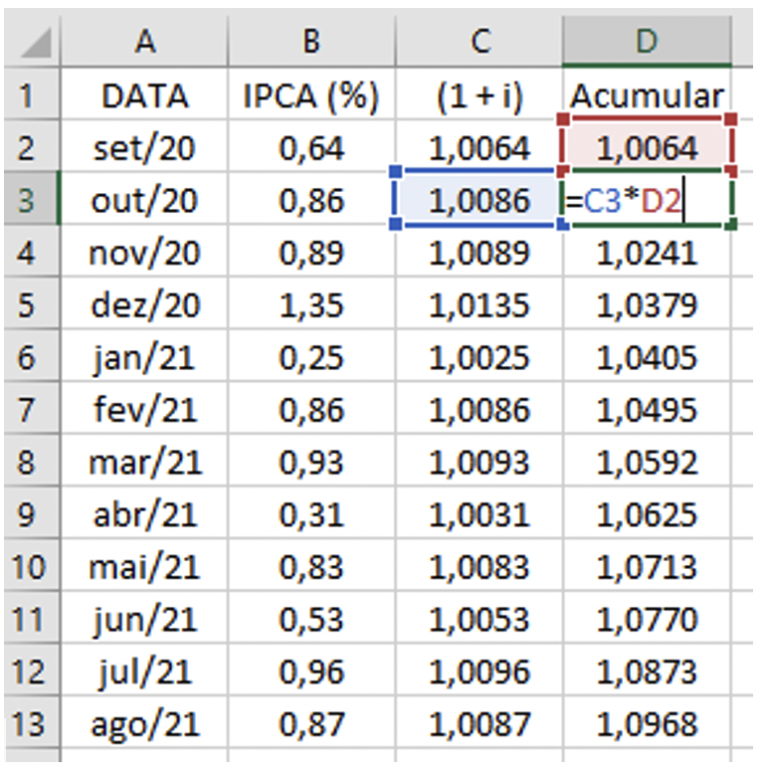Image resolution: width=768 pixels, height=776 pixels.
Task: Click accumulated value 1,0495
Action: tap(647, 408)
